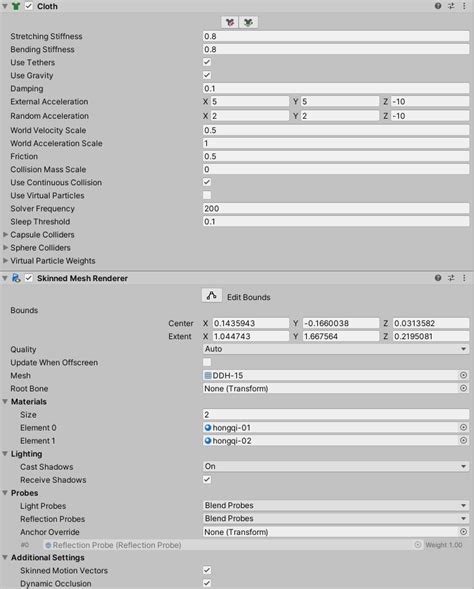Image resolution: width=474 pixels, height=589 pixels.
Task: Open object picker for Element 1 material
Action: [x=463, y=441]
